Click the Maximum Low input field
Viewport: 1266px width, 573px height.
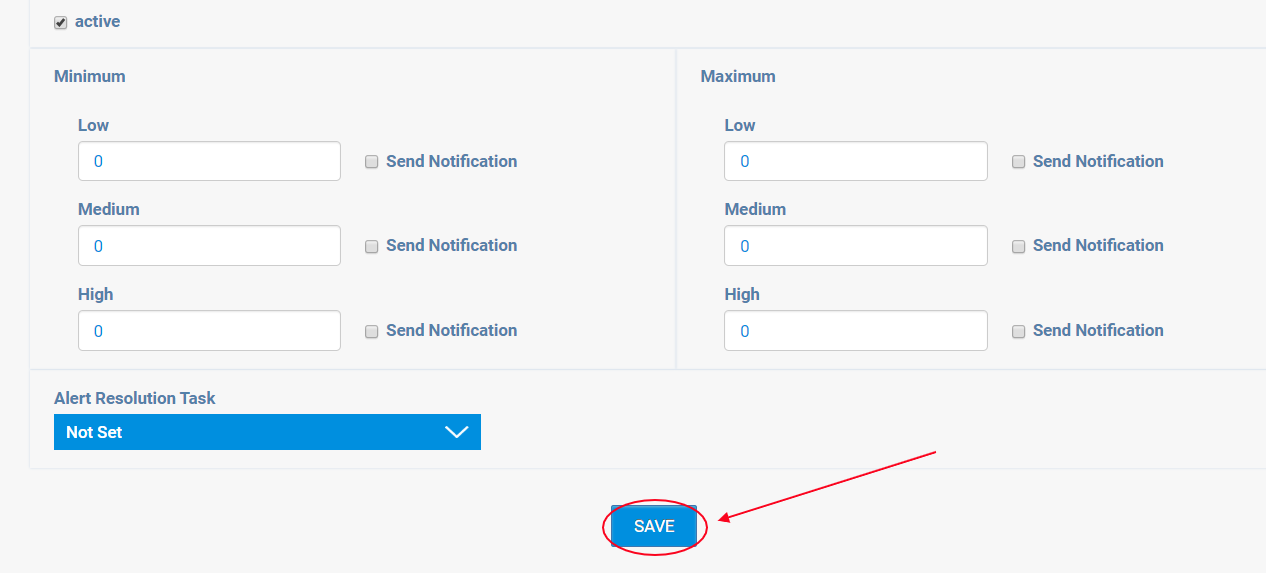pyautogui.click(x=855, y=161)
